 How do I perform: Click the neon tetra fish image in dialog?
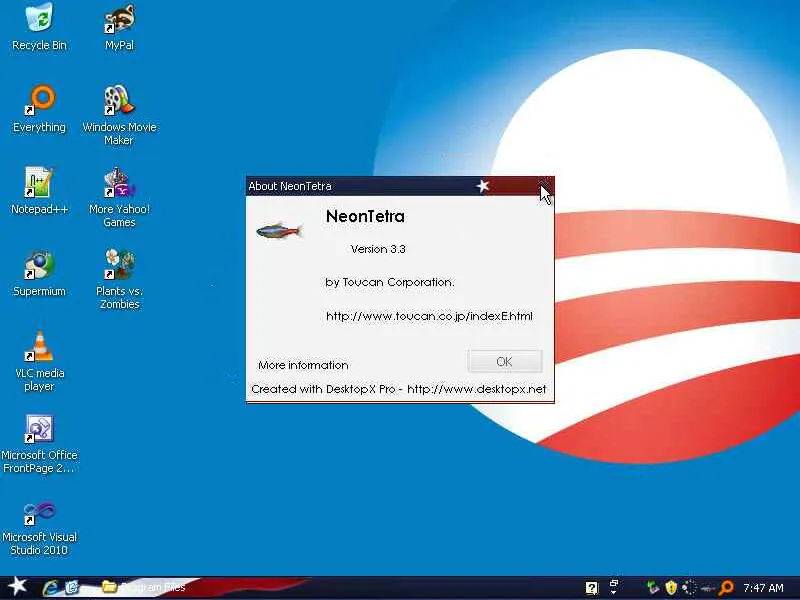click(279, 231)
